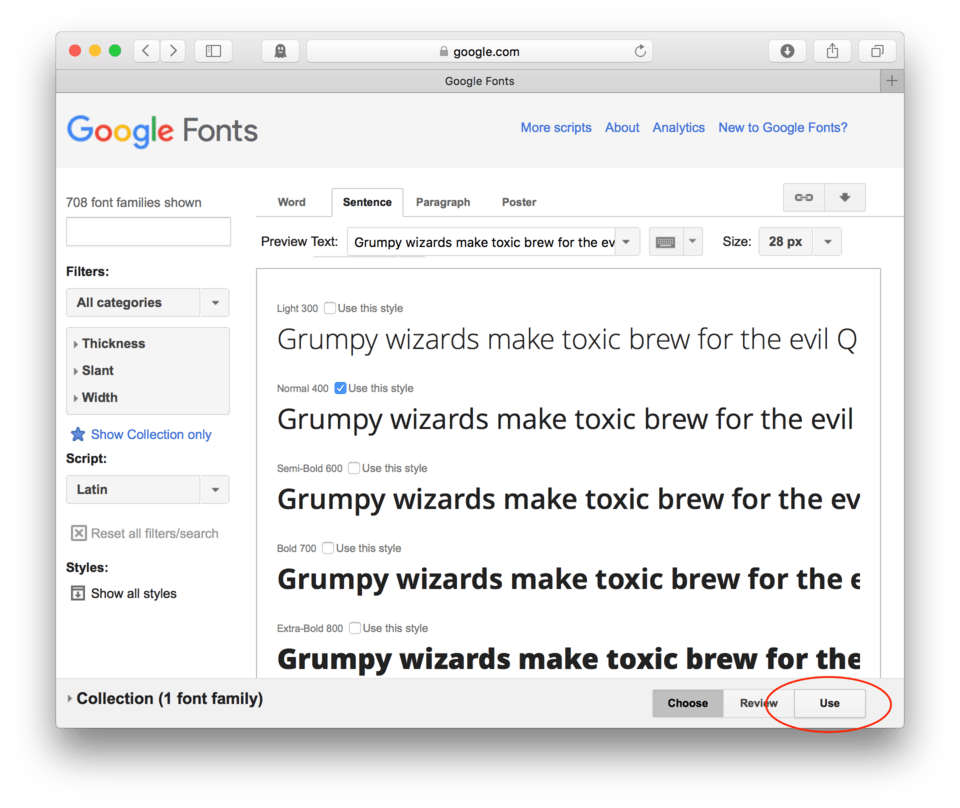
Task: Open the keyboard icon button
Action: click(x=666, y=242)
